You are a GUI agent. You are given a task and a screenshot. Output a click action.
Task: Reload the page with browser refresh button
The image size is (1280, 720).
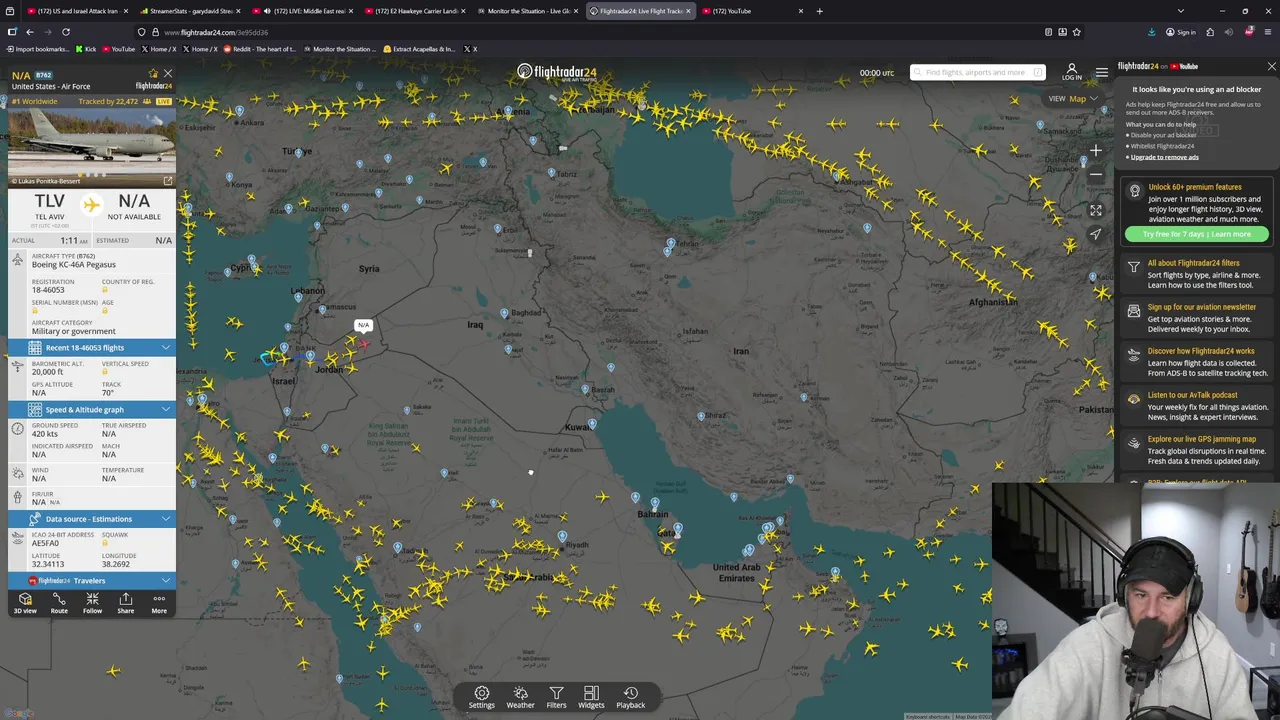click(66, 32)
